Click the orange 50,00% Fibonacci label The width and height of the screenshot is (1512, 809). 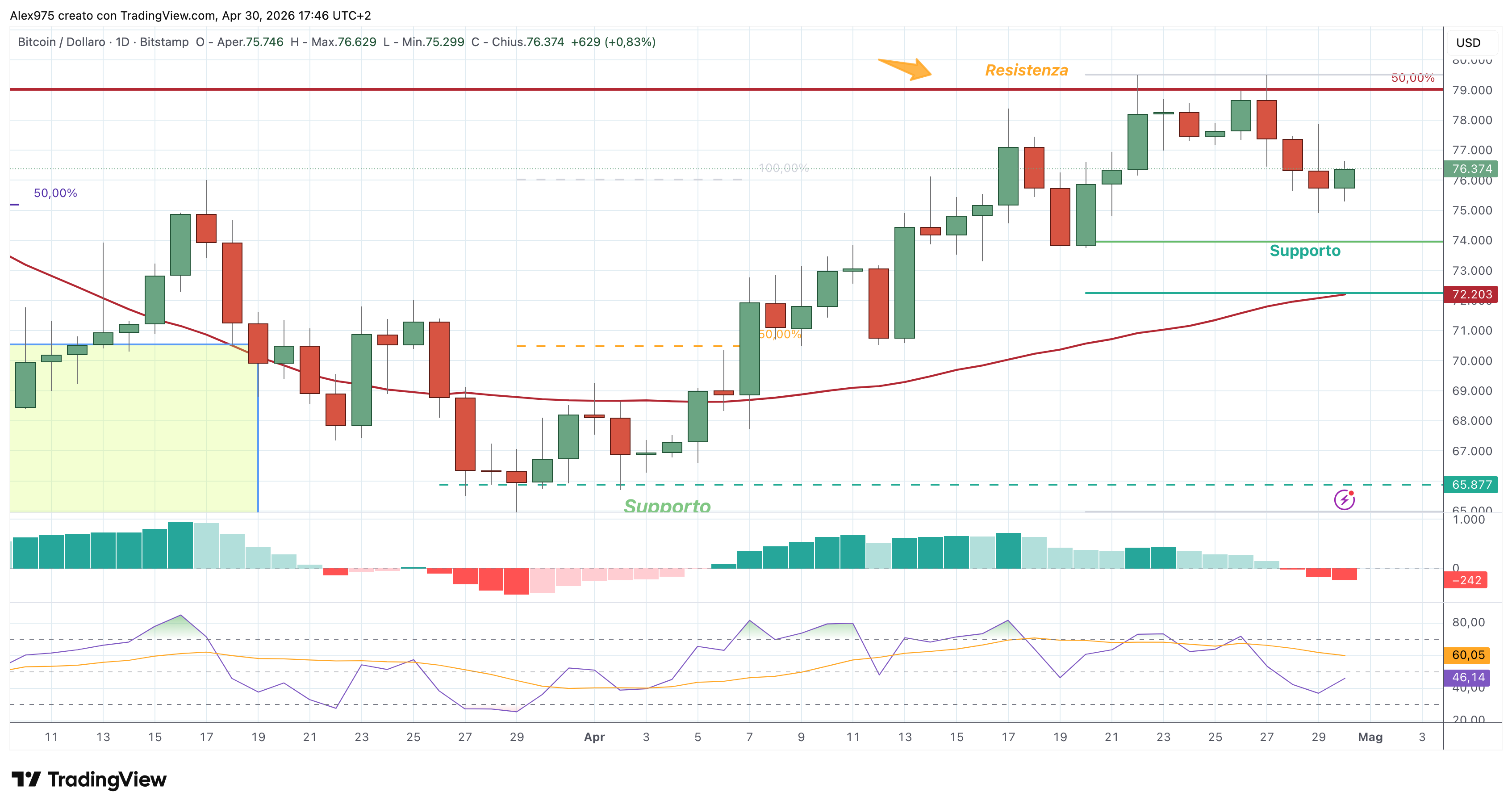[780, 334]
